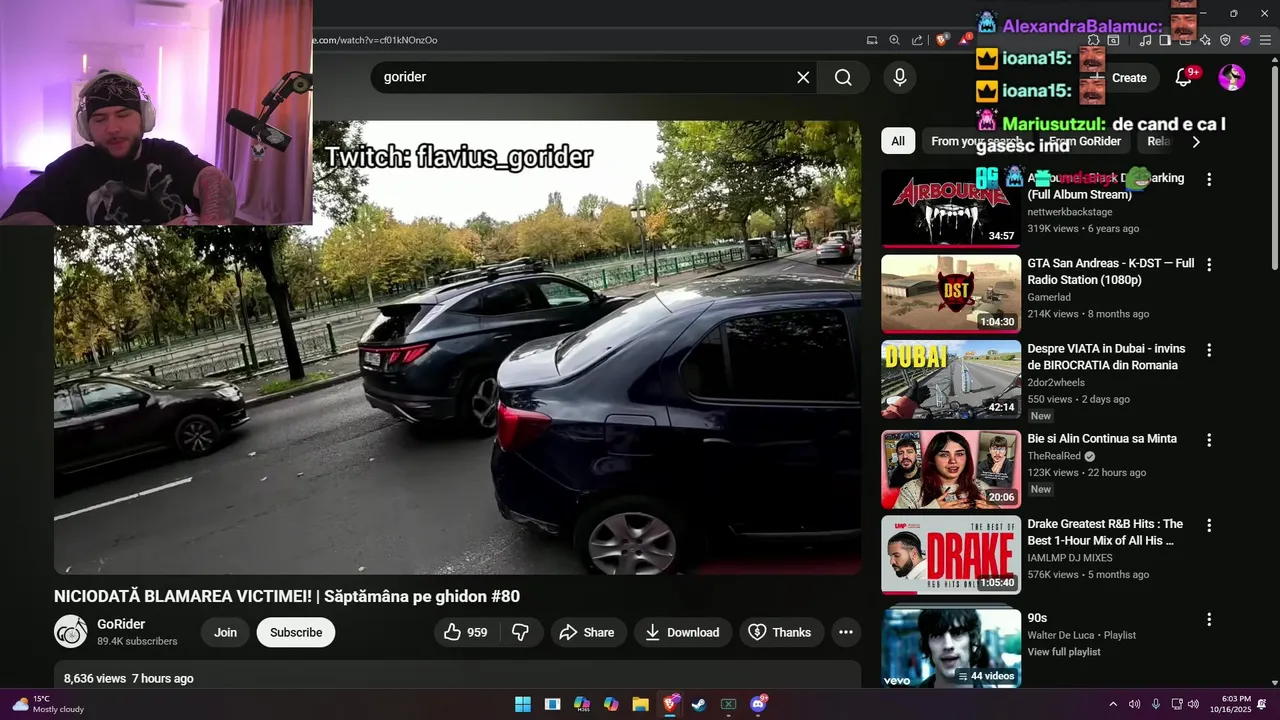Open the 90s playlist thumbnail
This screenshot has height=720, width=1280.
pos(951,647)
